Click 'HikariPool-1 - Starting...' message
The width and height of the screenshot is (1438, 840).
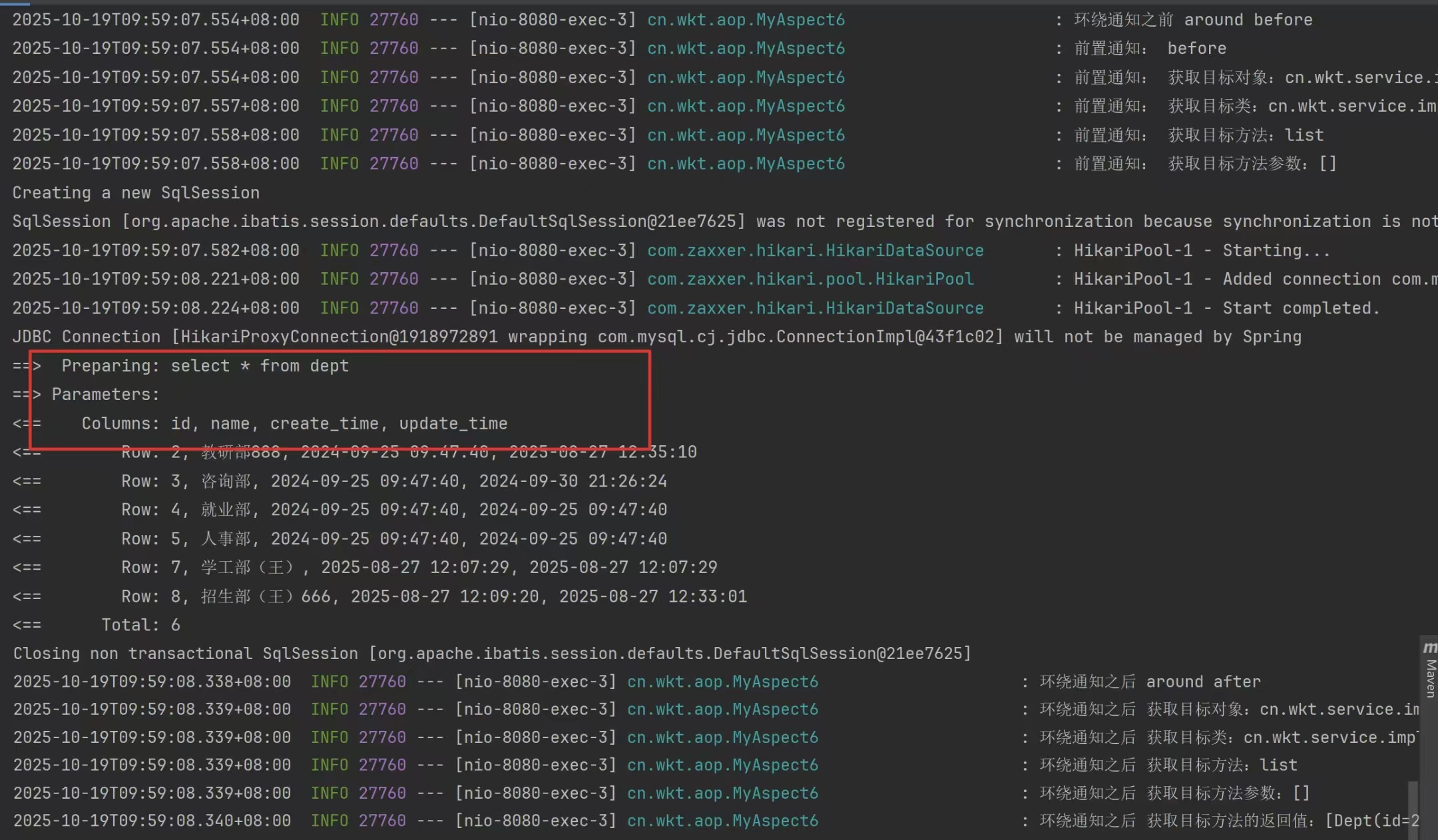[x=1202, y=251]
